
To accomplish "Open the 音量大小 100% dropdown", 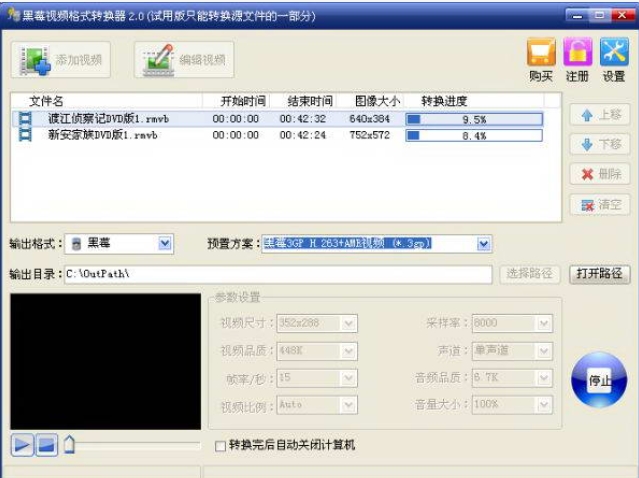I will coord(544,405).
